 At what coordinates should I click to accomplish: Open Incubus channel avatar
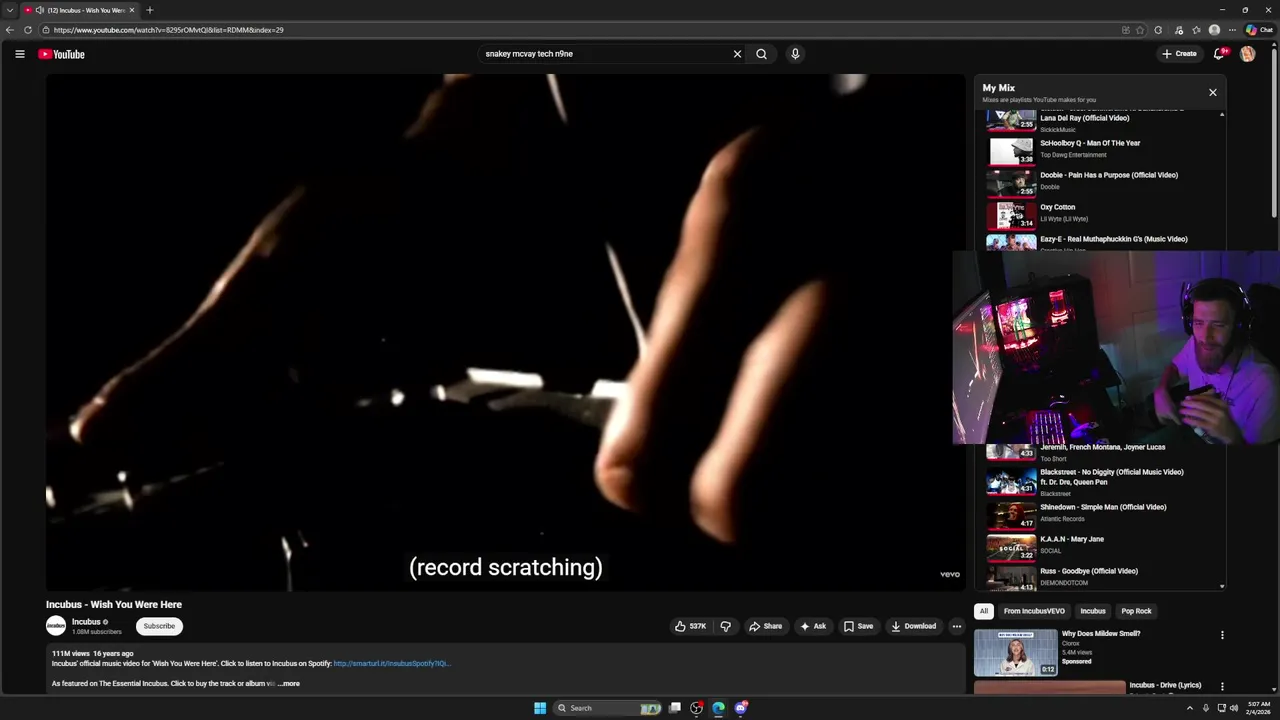coord(56,626)
